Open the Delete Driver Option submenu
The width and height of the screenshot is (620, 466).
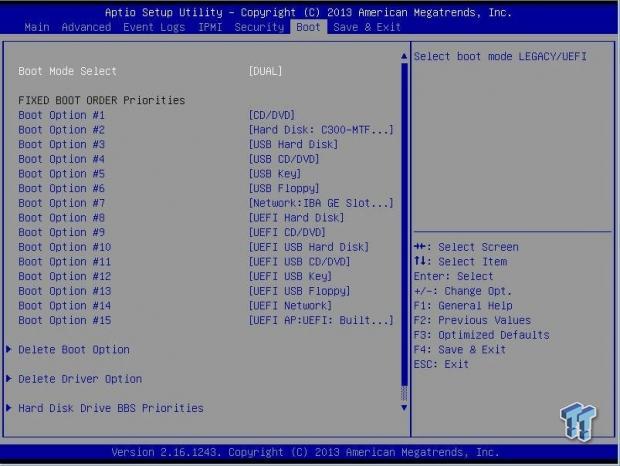80,379
